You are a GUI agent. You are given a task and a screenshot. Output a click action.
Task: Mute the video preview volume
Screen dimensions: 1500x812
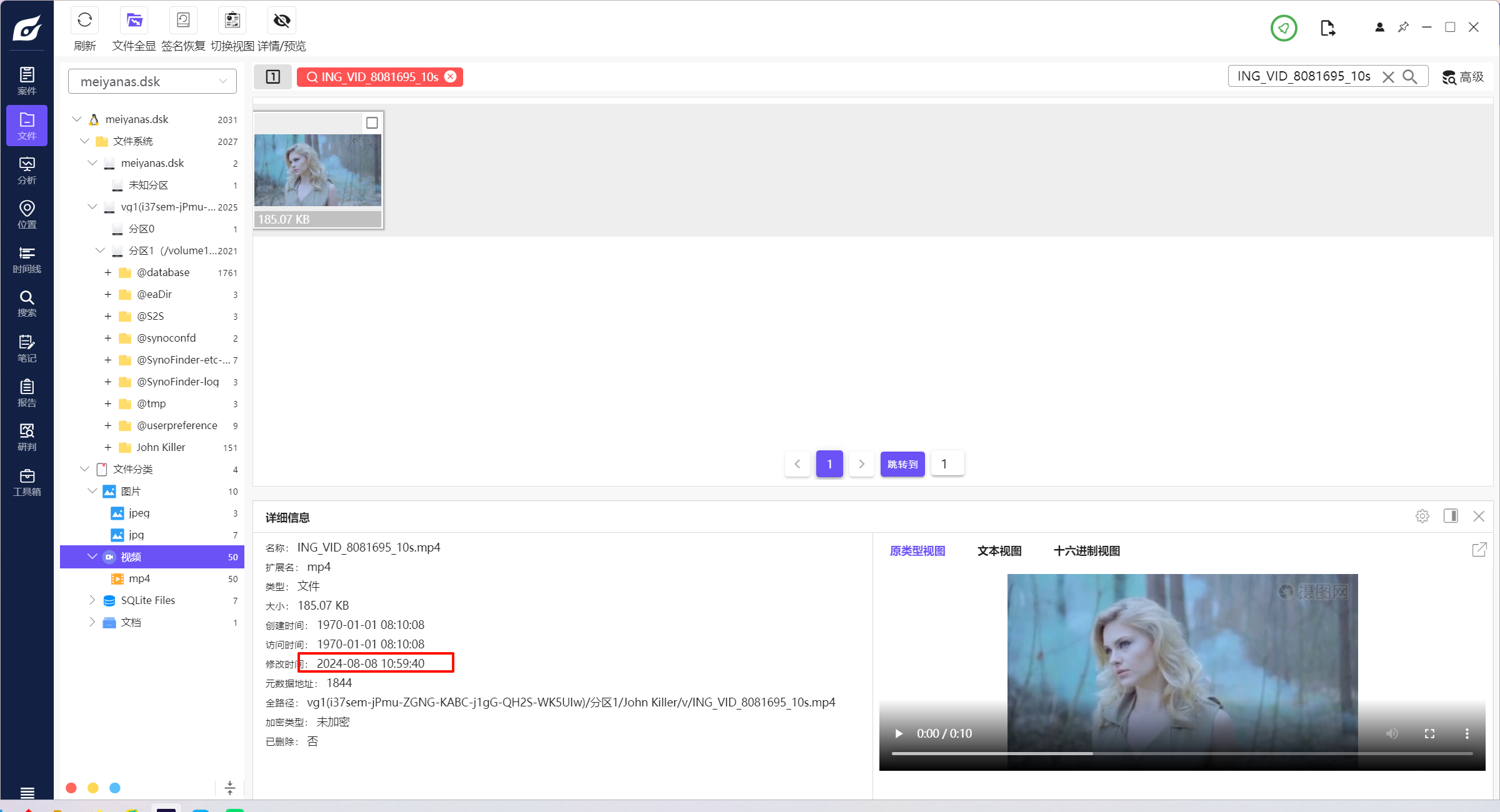[x=1392, y=733]
